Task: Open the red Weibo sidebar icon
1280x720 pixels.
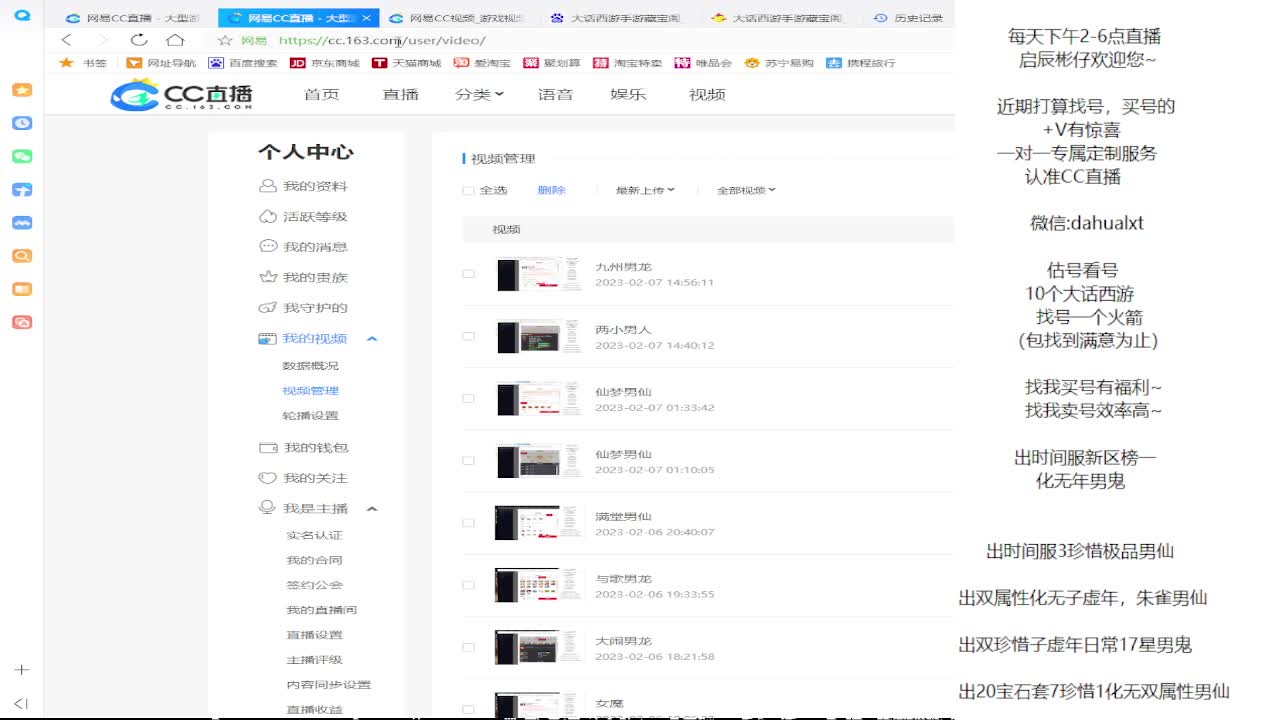Action: click(22, 322)
